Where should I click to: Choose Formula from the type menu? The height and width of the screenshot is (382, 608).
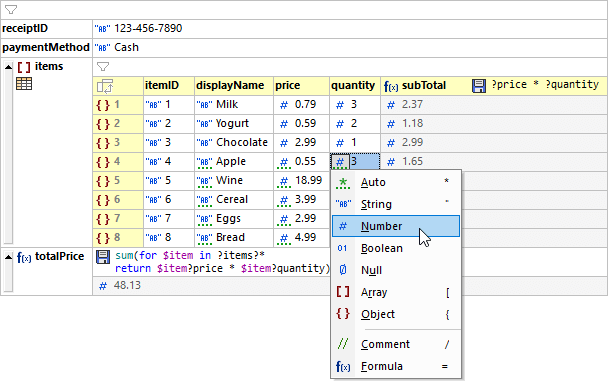(x=396, y=366)
